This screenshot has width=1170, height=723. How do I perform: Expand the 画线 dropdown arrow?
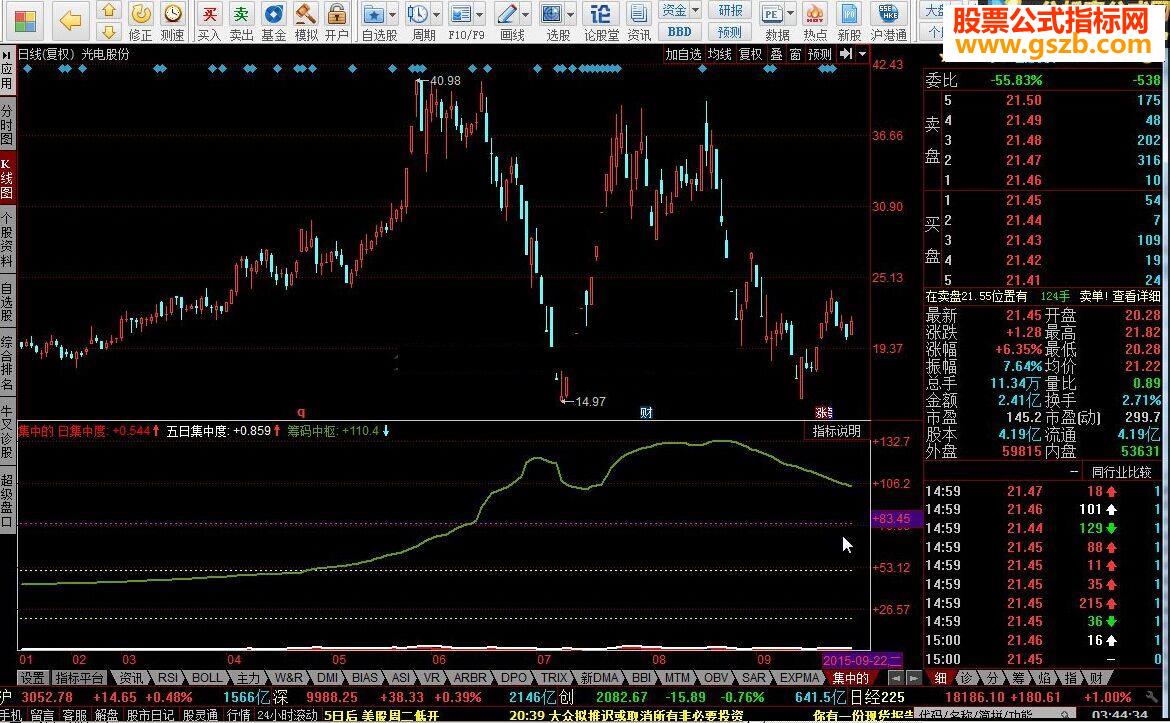pyautogui.click(x=525, y=15)
